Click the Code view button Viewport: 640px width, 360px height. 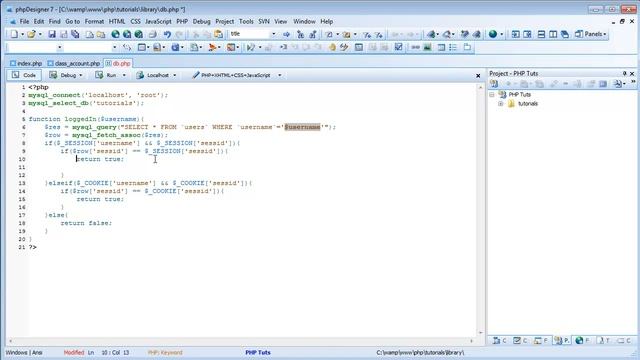pos(24,76)
